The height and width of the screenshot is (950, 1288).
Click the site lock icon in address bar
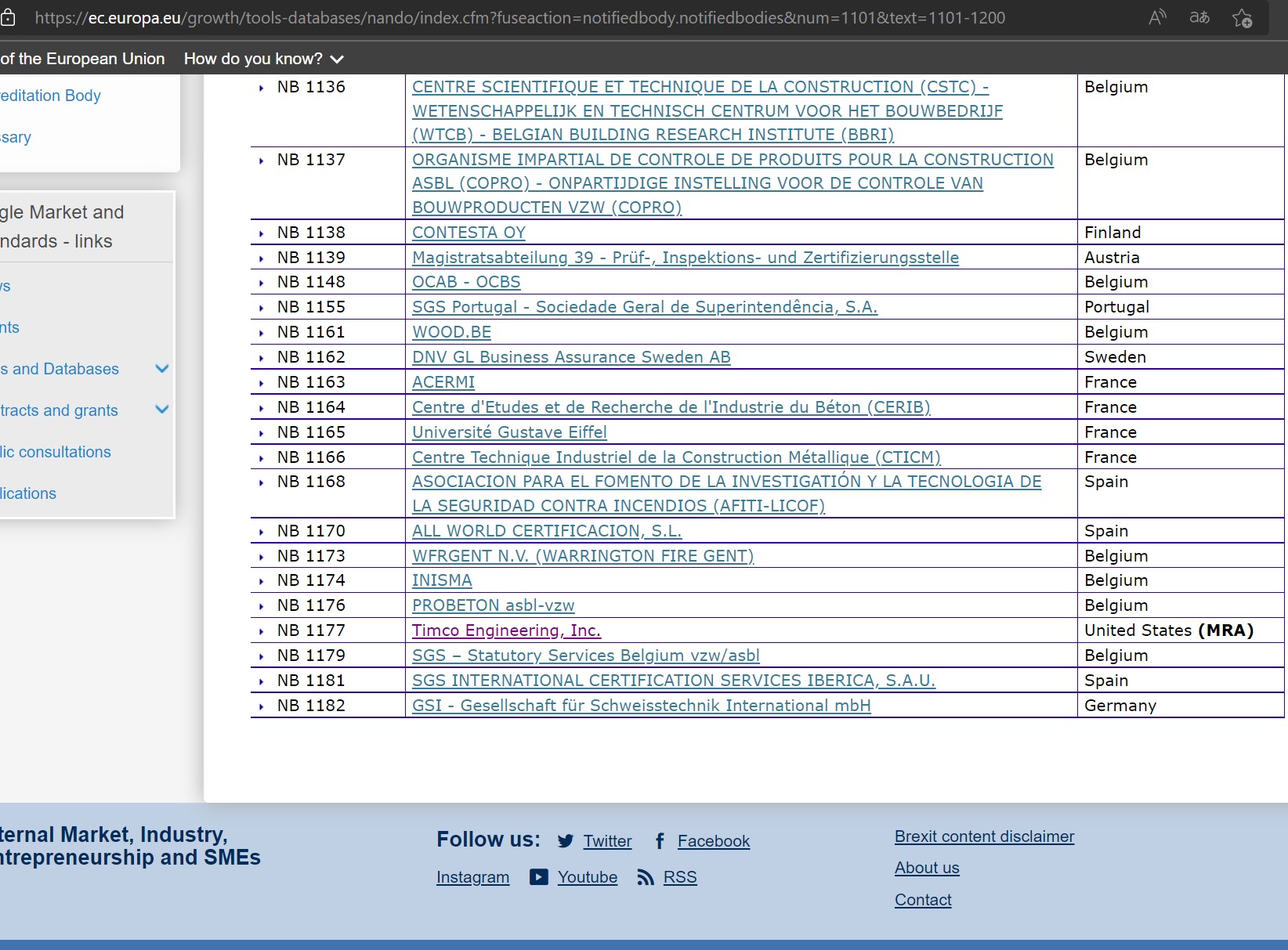(8, 17)
